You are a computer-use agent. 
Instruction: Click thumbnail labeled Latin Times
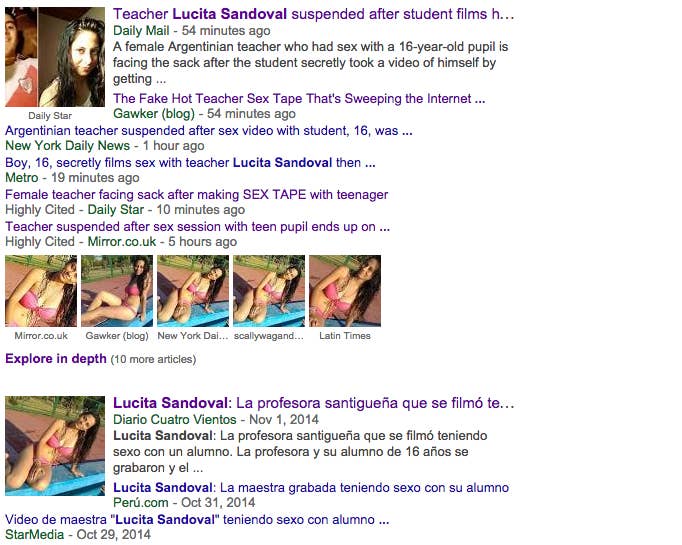coord(345,291)
